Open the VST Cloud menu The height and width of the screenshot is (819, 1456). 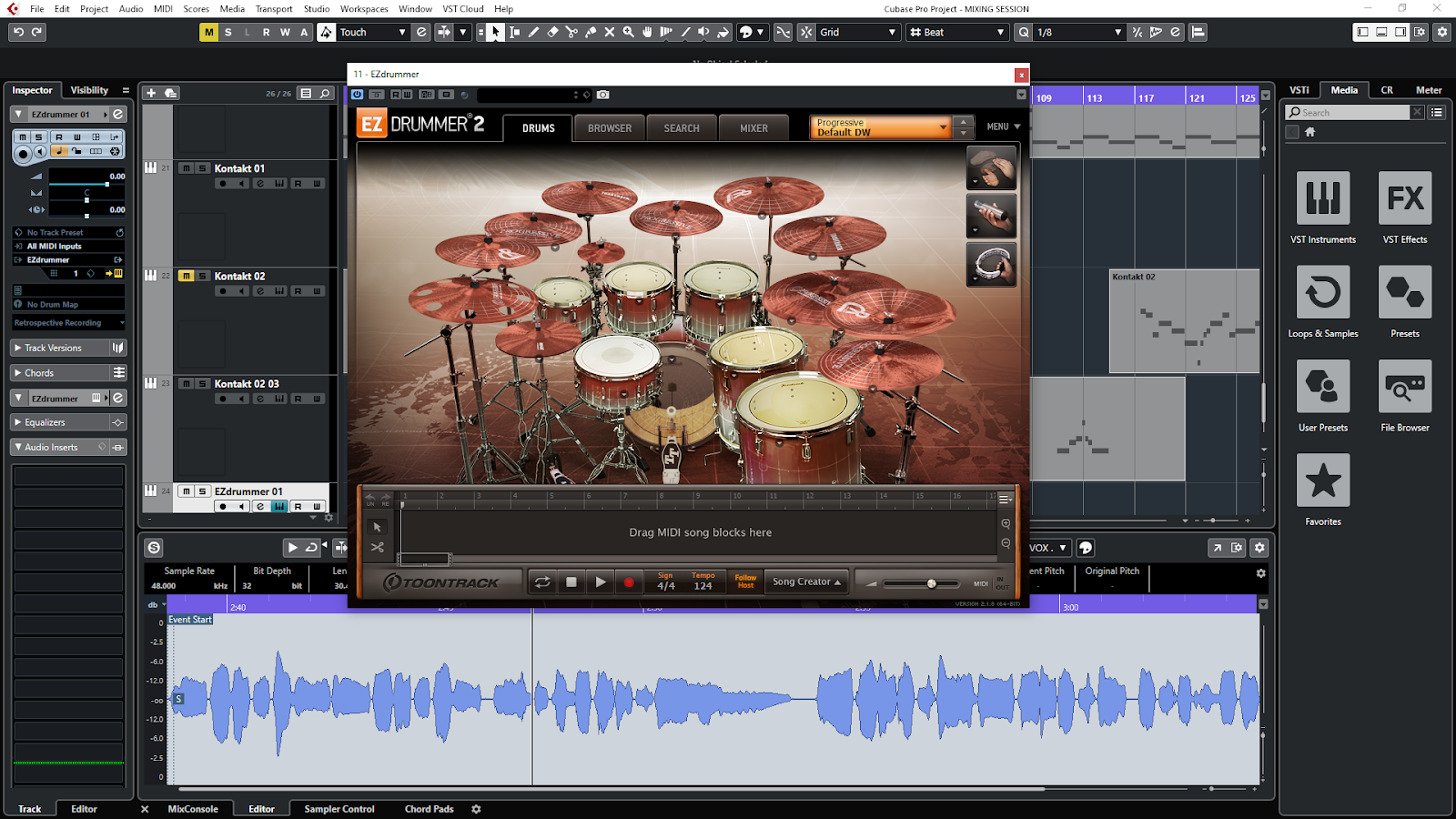pos(463,9)
